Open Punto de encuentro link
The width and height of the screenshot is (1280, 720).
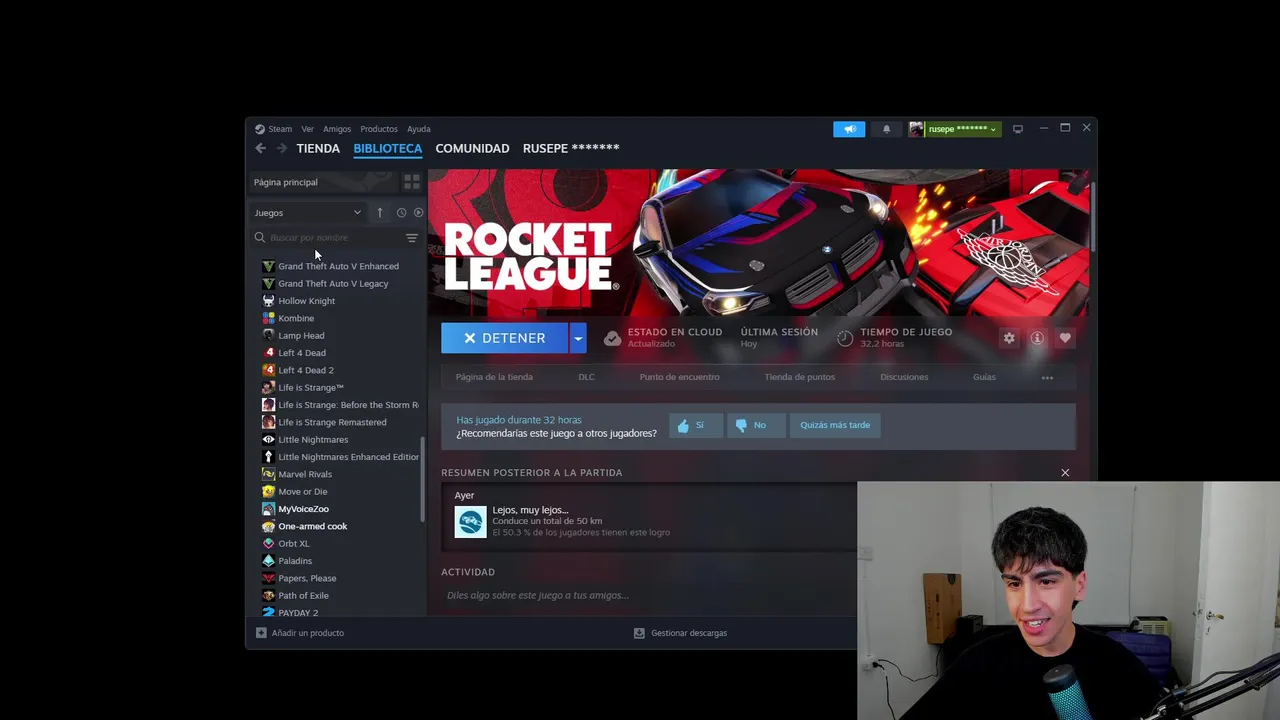679,377
